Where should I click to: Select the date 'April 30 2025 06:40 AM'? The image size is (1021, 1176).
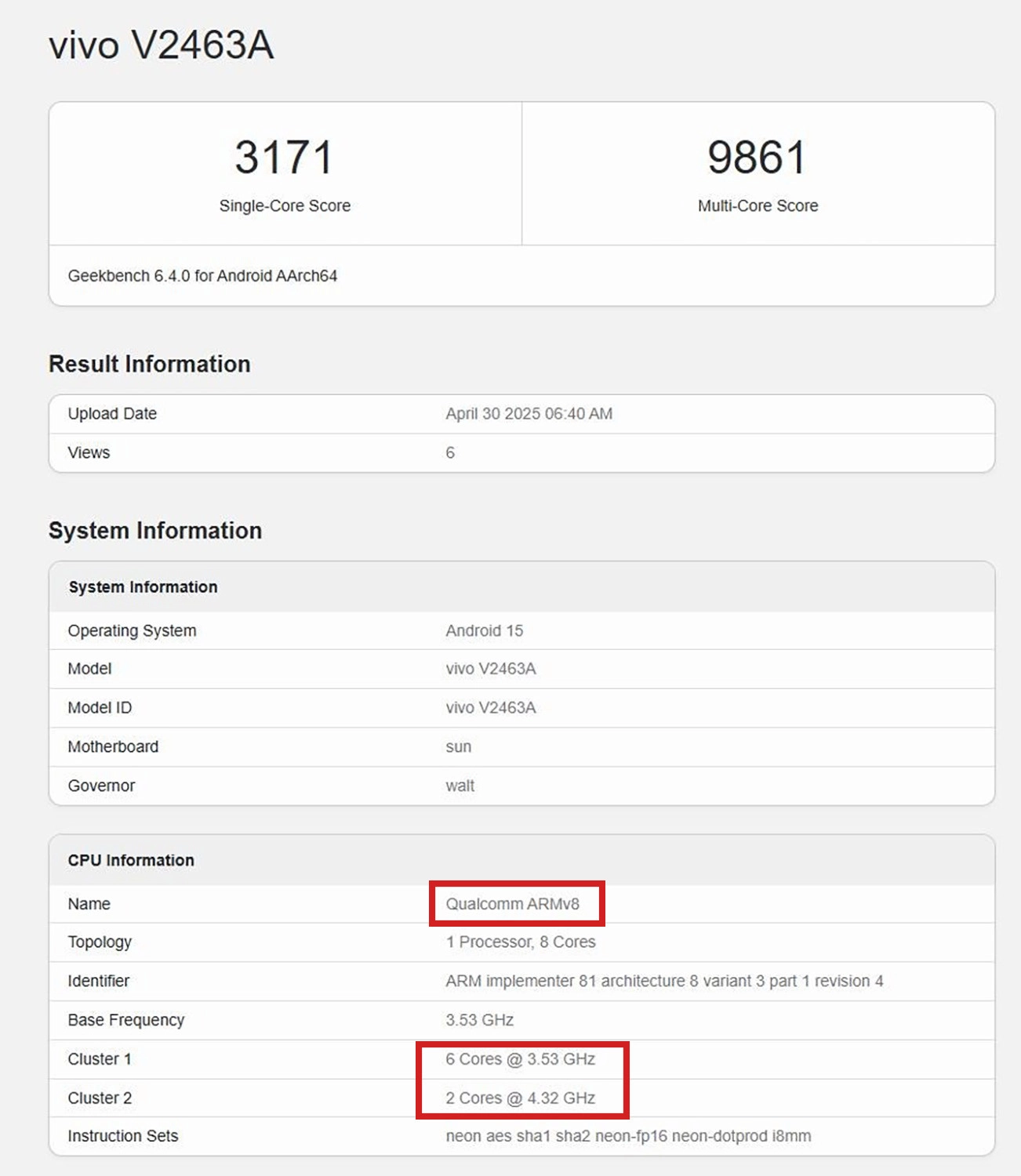pyautogui.click(x=529, y=414)
